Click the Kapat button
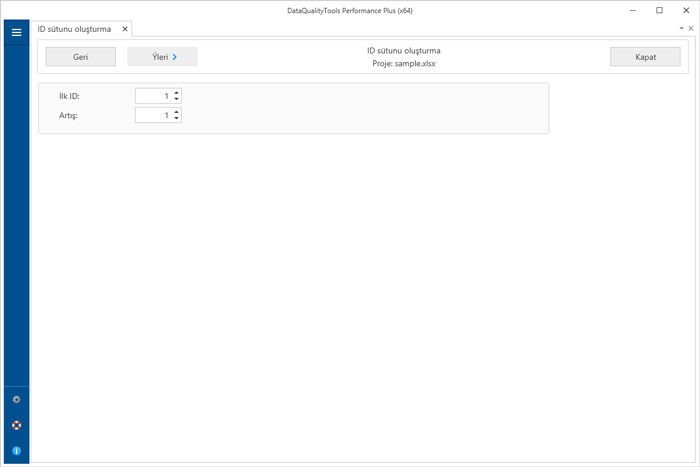 pyautogui.click(x=646, y=57)
